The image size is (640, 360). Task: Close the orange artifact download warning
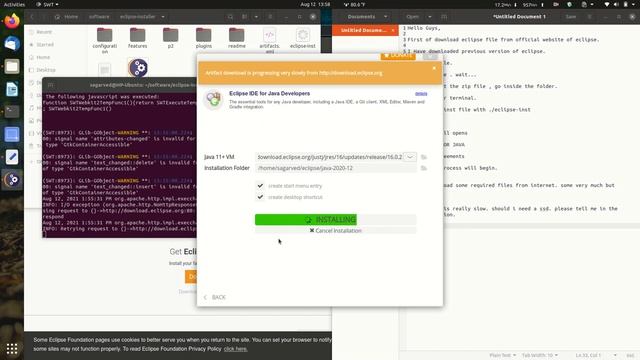coord(434,68)
